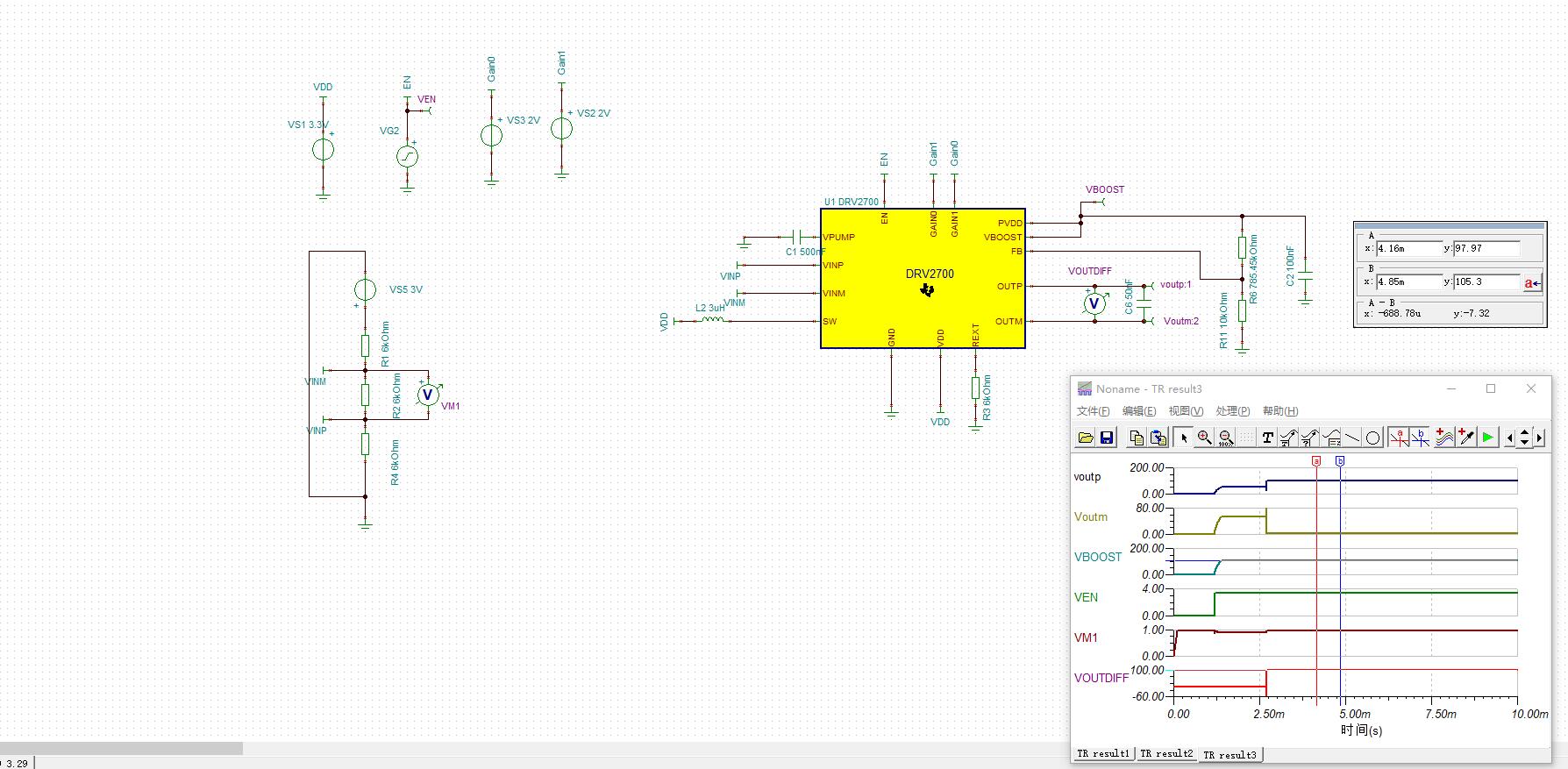This screenshot has width=1568, height=769.
Task: Click the curve label arrow tool
Action: pyautogui.click(x=1288, y=438)
